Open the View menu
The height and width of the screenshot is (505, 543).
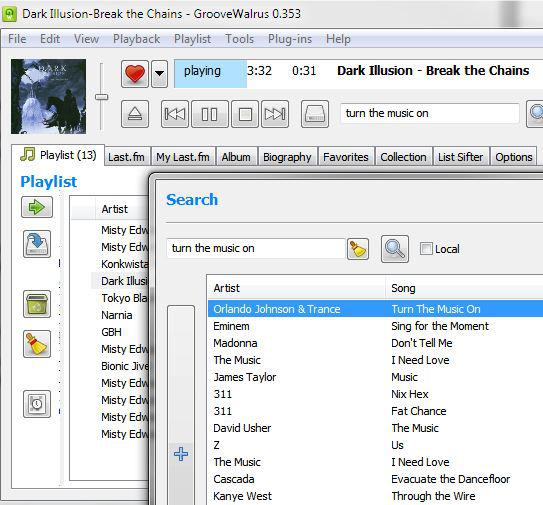[87, 39]
